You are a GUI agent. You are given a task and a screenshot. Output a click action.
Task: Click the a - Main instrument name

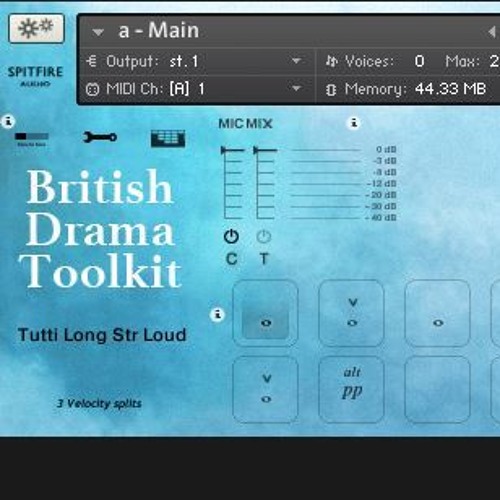159,31
